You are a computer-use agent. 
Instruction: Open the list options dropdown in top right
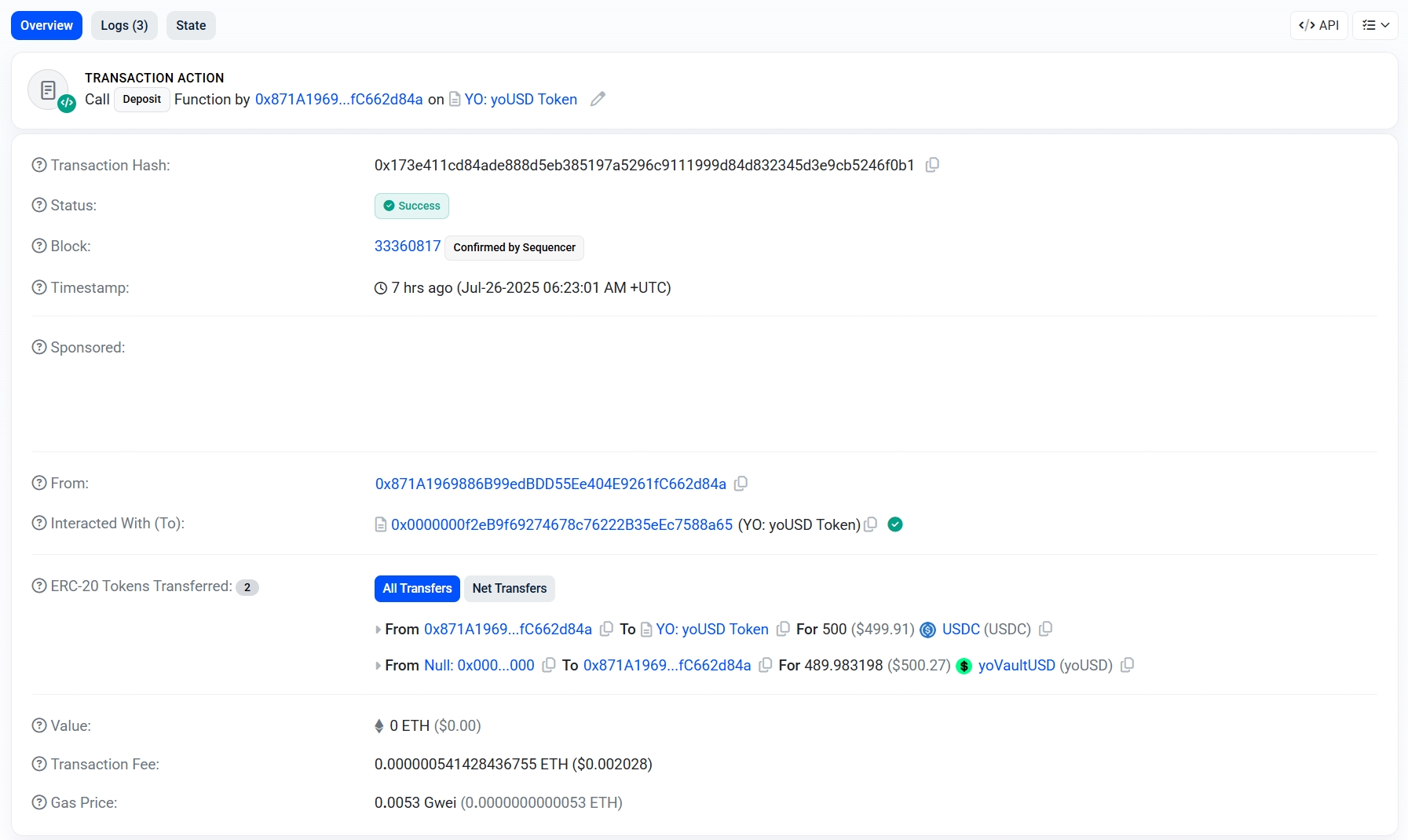[x=1375, y=25]
